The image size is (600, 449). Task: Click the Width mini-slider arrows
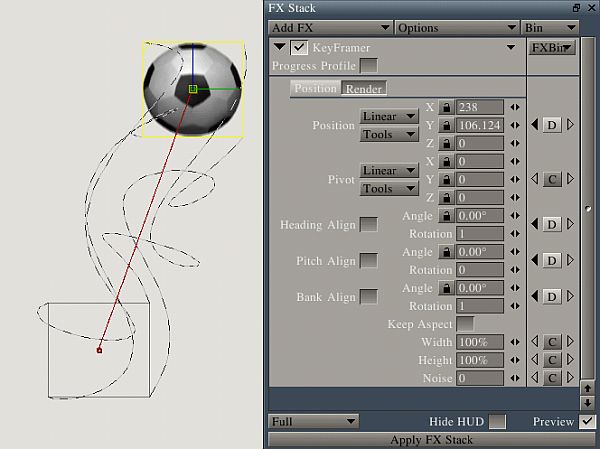(515, 342)
